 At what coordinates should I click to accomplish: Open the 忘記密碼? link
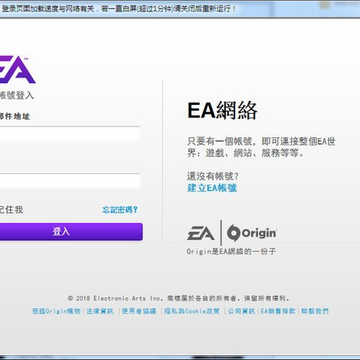120,210
